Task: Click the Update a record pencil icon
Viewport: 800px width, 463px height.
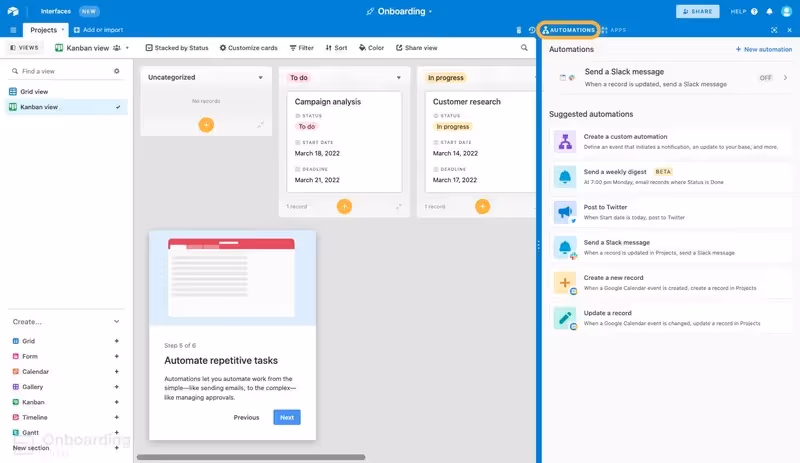Action: click(x=565, y=318)
